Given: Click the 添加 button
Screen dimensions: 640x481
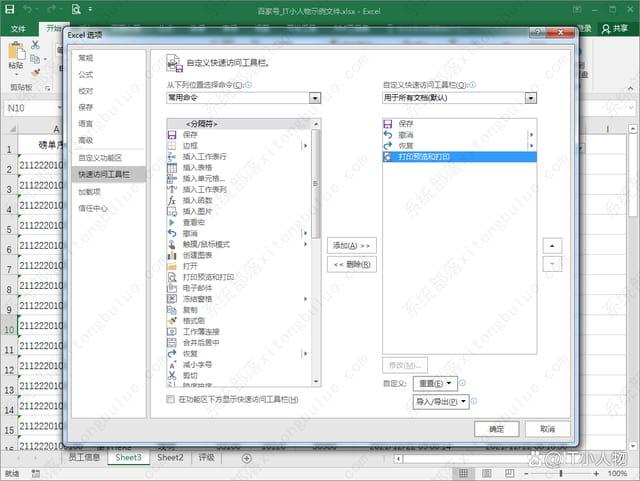Looking at the screenshot, I should click(x=352, y=245).
